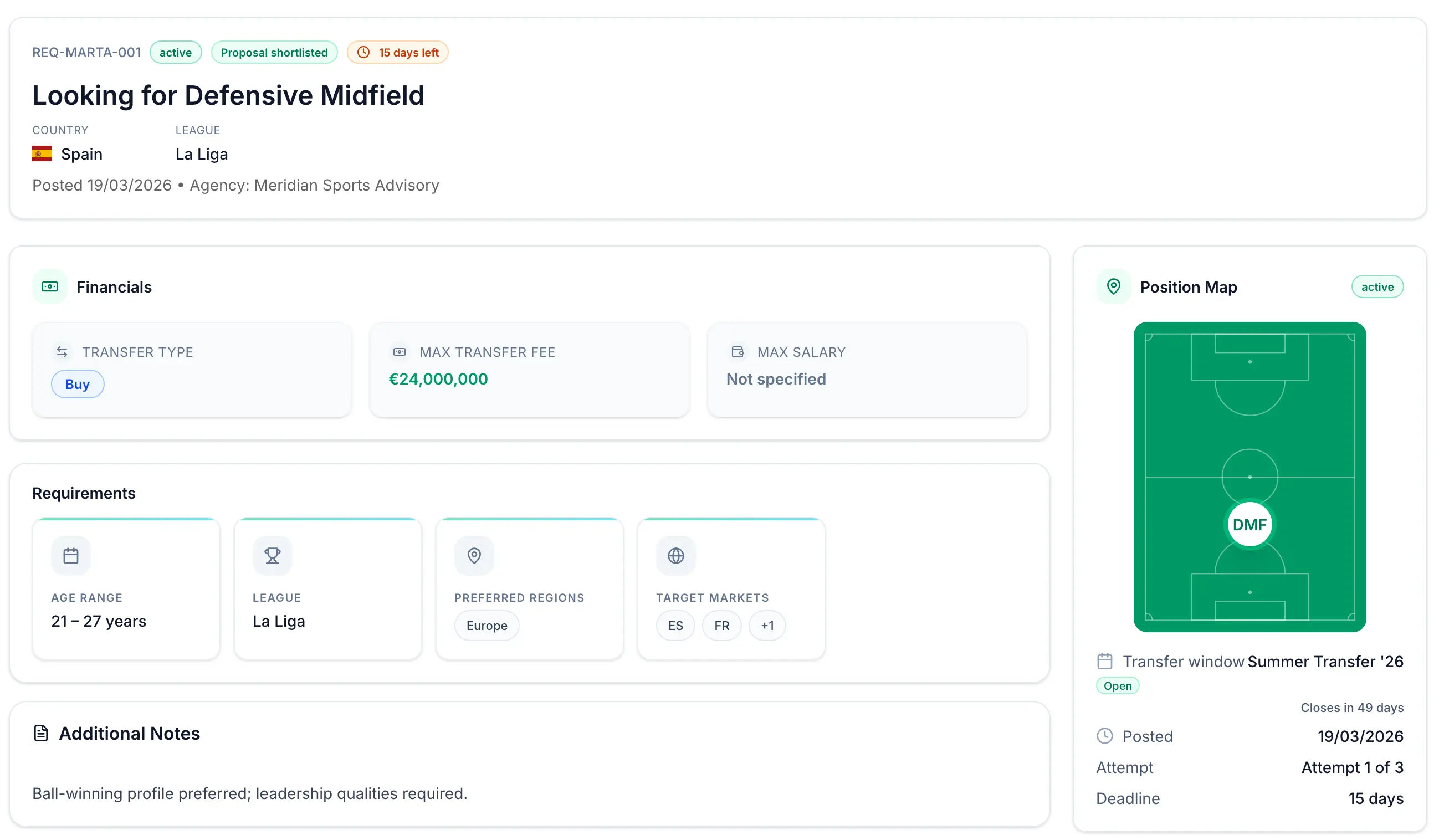Click the Closes in 49 days text

click(x=1352, y=708)
